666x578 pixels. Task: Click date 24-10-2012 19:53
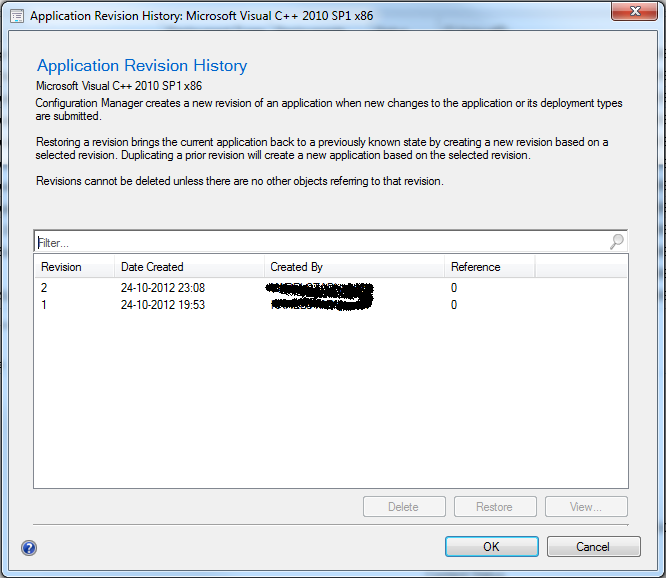pos(163,305)
